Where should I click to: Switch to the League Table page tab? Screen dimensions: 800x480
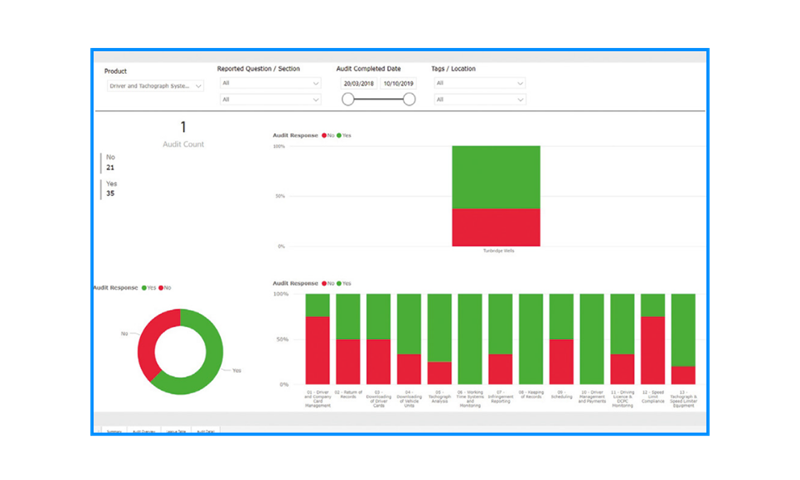176,431
